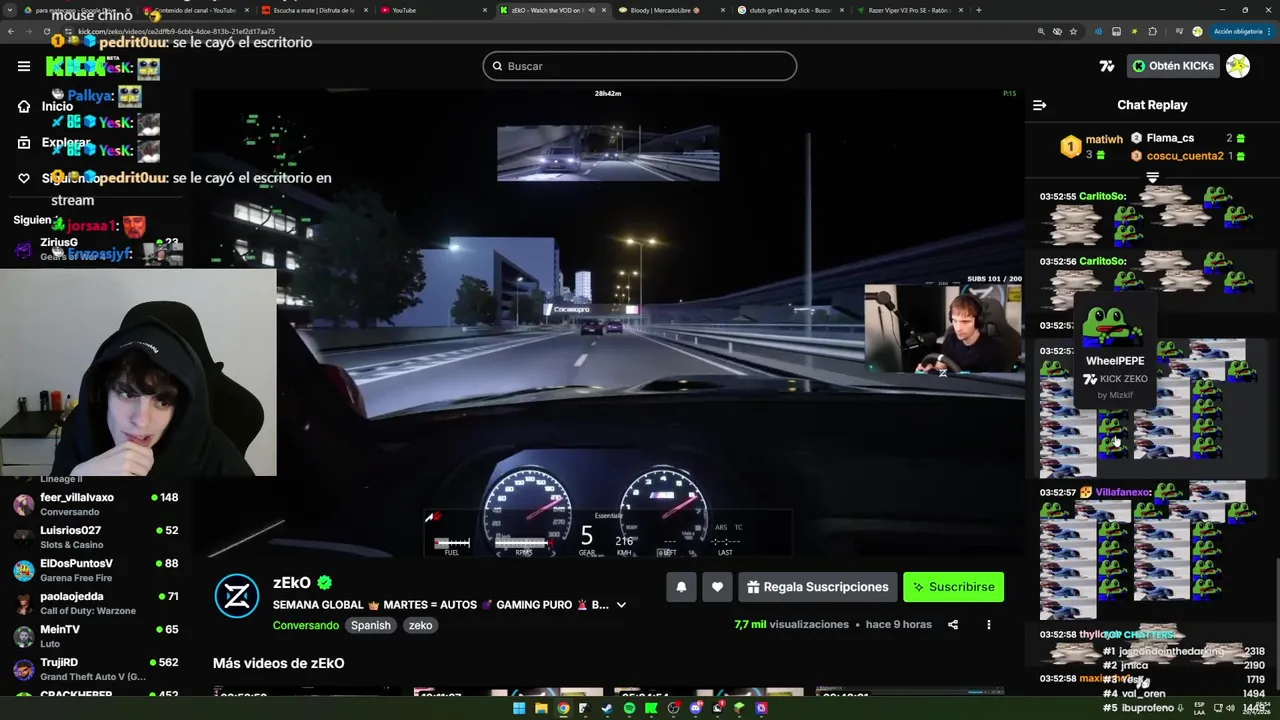The image size is (1280, 720).
Task: Click matiwh in gift leaderboard
Action: coord(1104,140)
